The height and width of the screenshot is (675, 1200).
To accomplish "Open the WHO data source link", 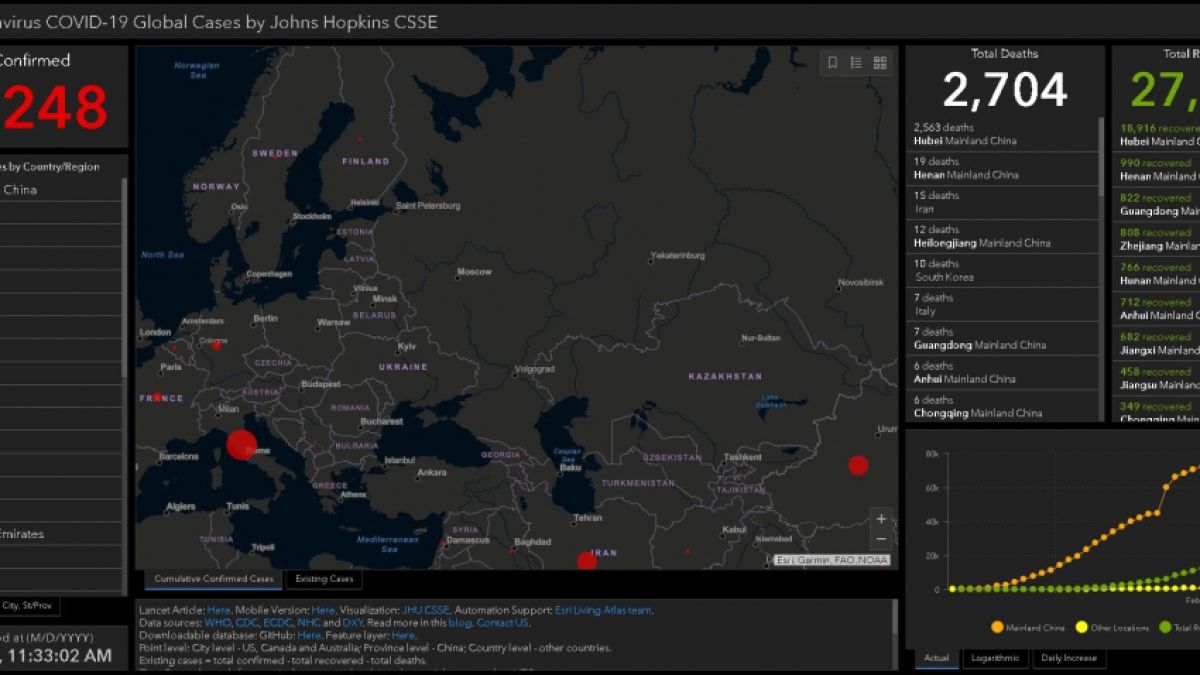I will [x=217, y=622].
